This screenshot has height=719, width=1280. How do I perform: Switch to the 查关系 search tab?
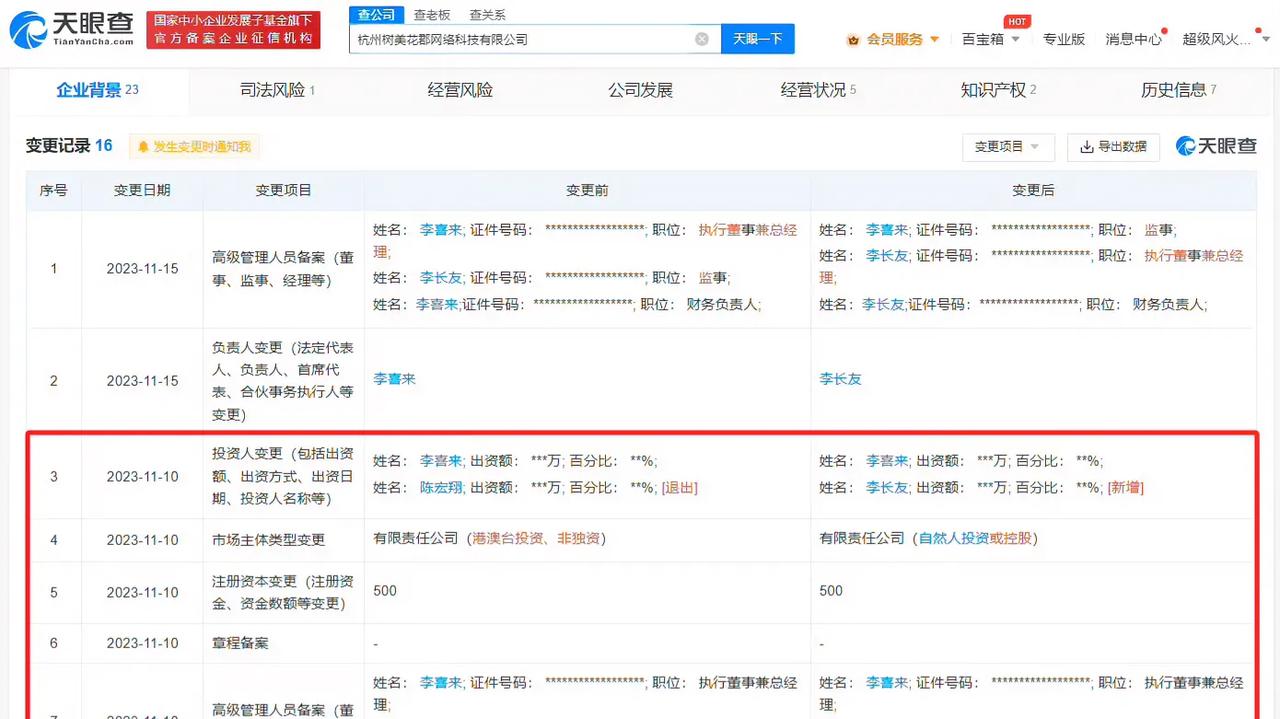click(487, 15)
